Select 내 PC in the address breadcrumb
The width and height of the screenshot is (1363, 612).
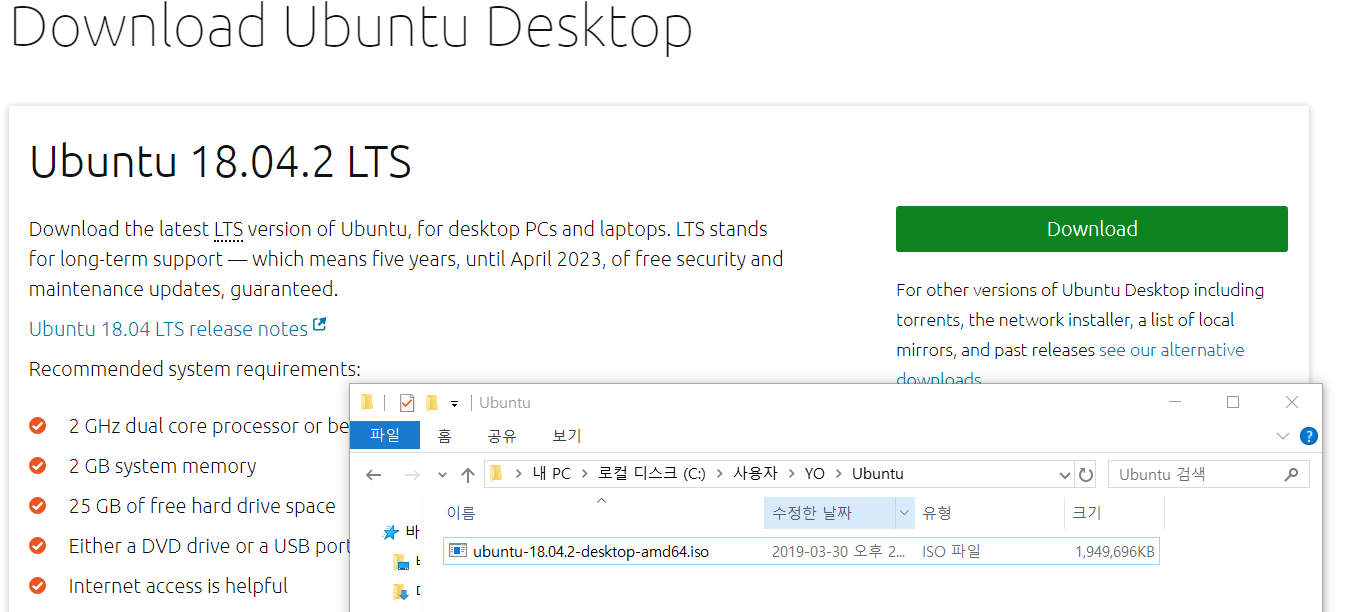click(x=551, y=474)
